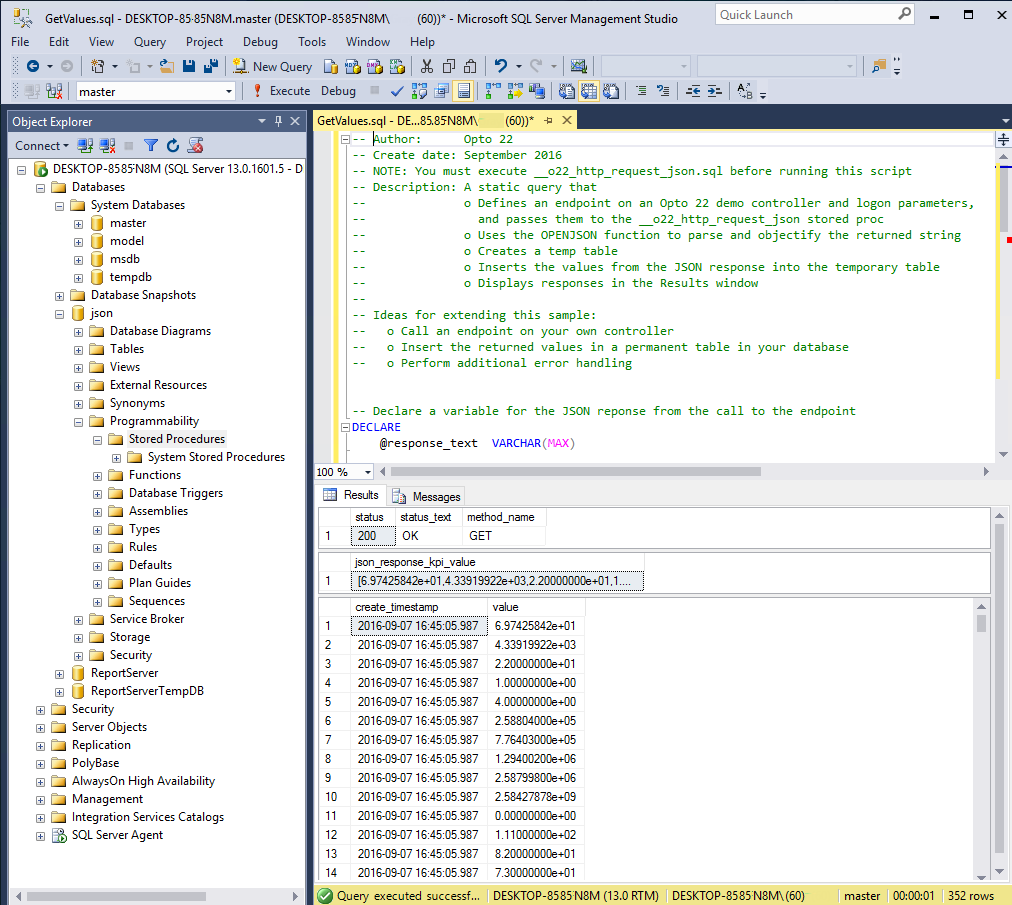The width and height of the screenshot is (1012, 905).
Task: Click the Object Explorer filter funnel icon
Action: pos(151,146)
